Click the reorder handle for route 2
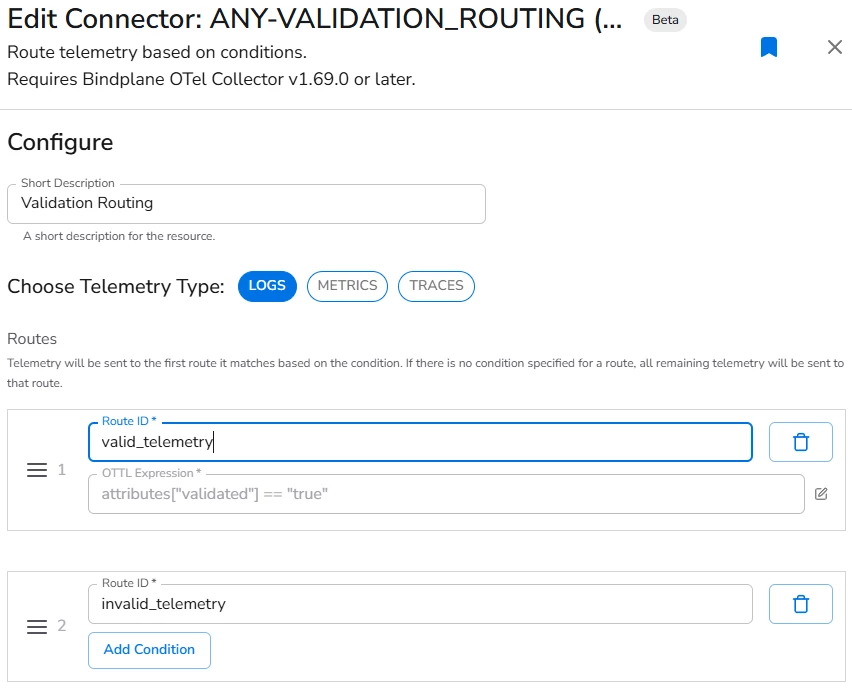The image size is (852, 688). (36, 626)
